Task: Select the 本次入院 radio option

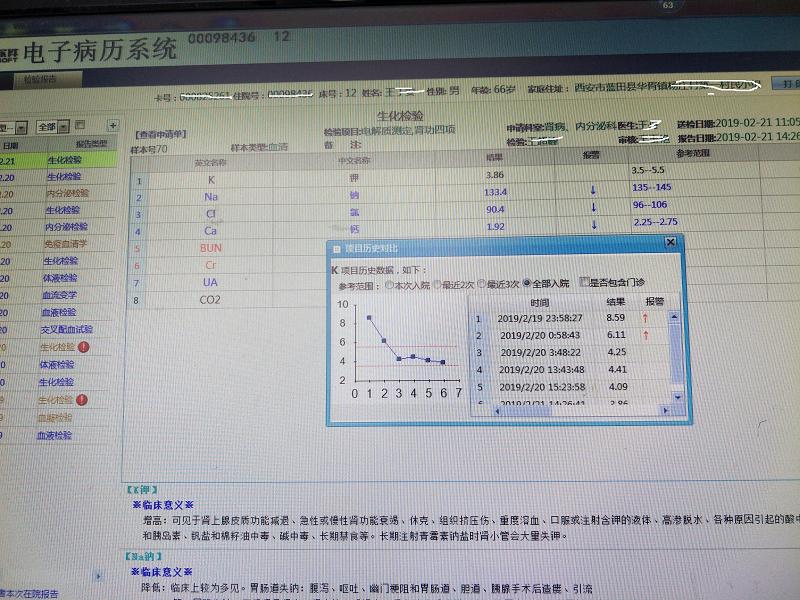Action: [x=389, y=285]
